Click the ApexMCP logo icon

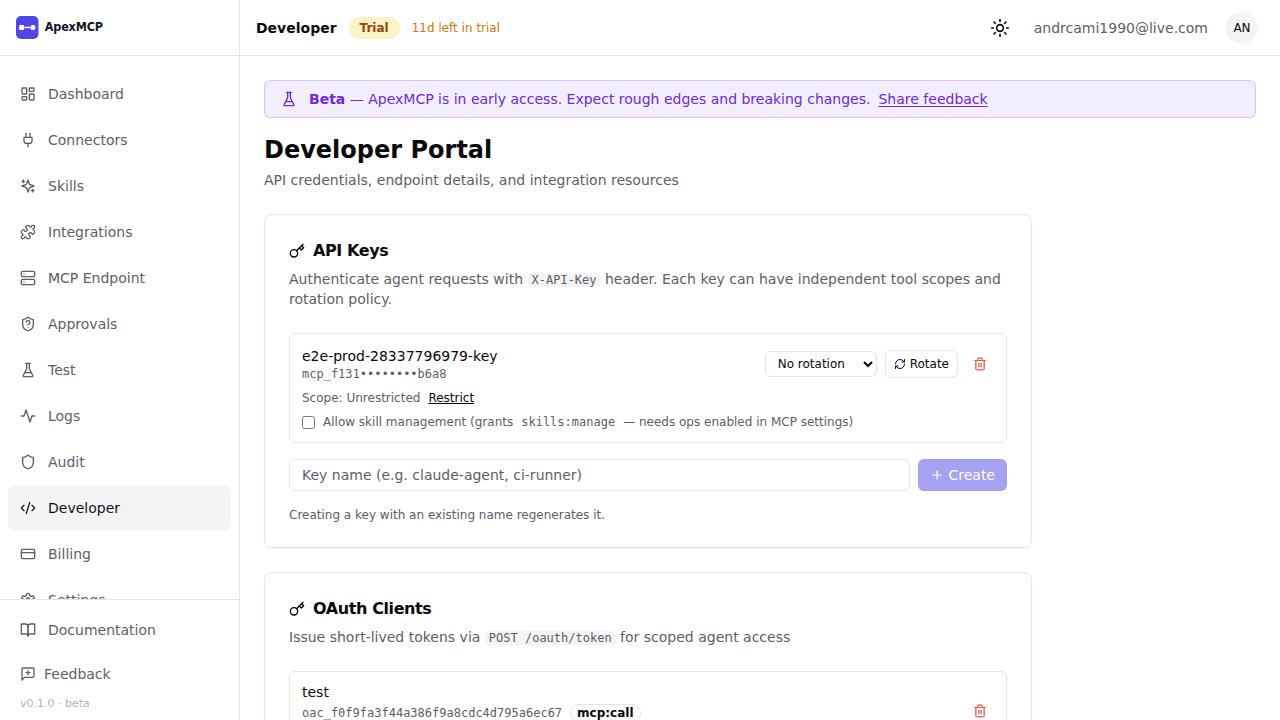click(x=27, y=27)
